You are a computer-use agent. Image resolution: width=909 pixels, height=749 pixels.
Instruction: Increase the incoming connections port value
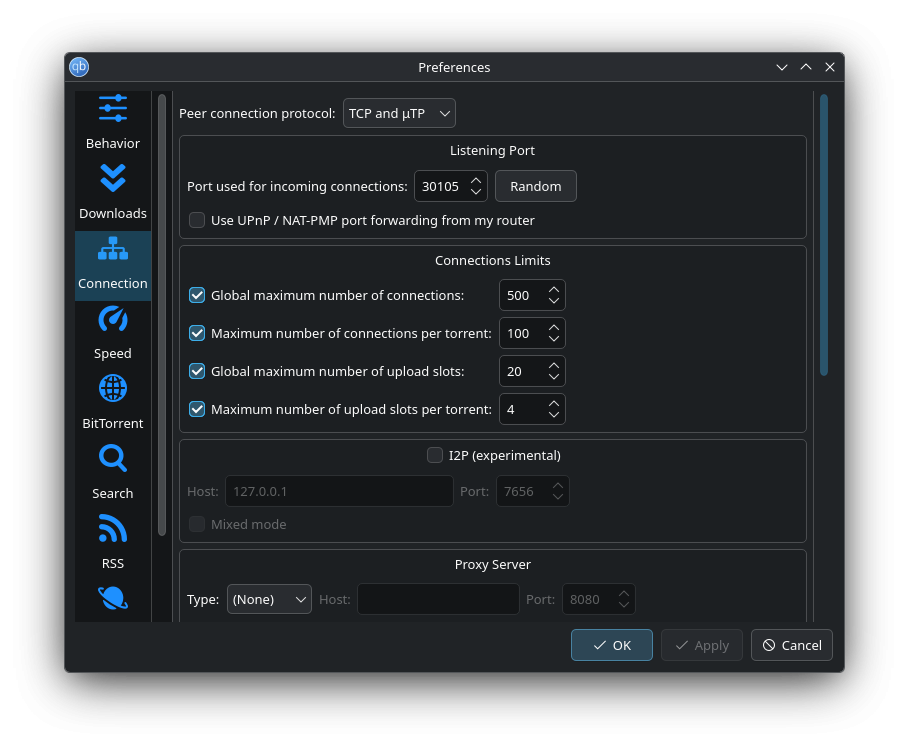[x=476, y=180]
